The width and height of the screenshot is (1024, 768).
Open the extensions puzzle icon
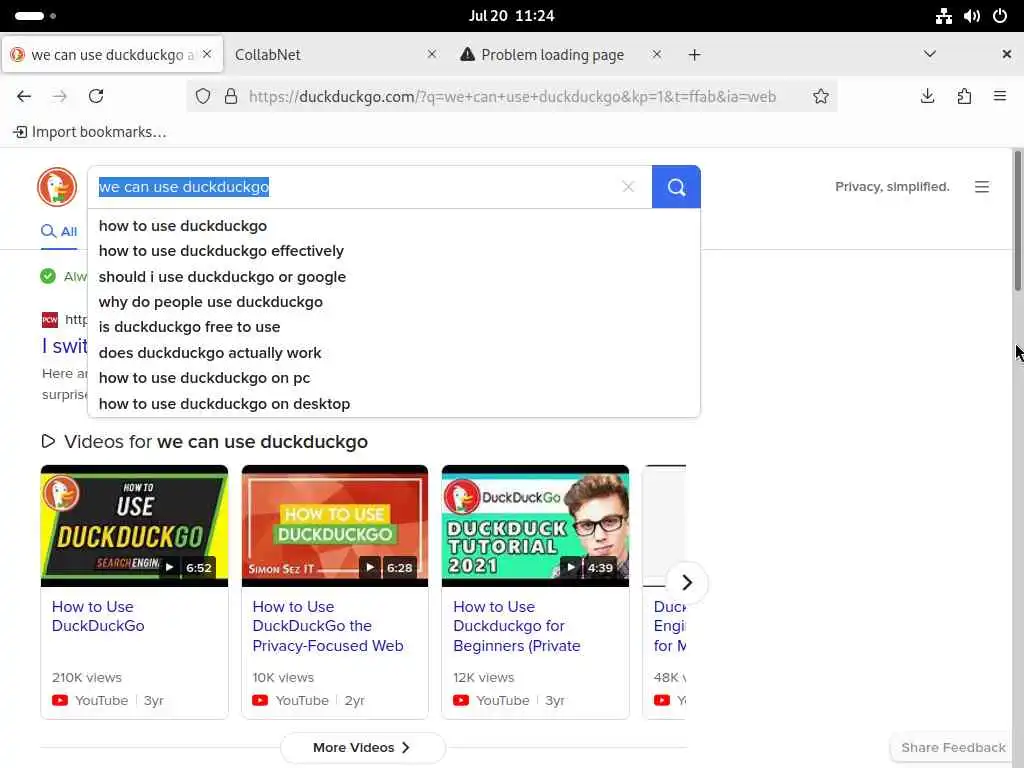click(x=964, y=96)
